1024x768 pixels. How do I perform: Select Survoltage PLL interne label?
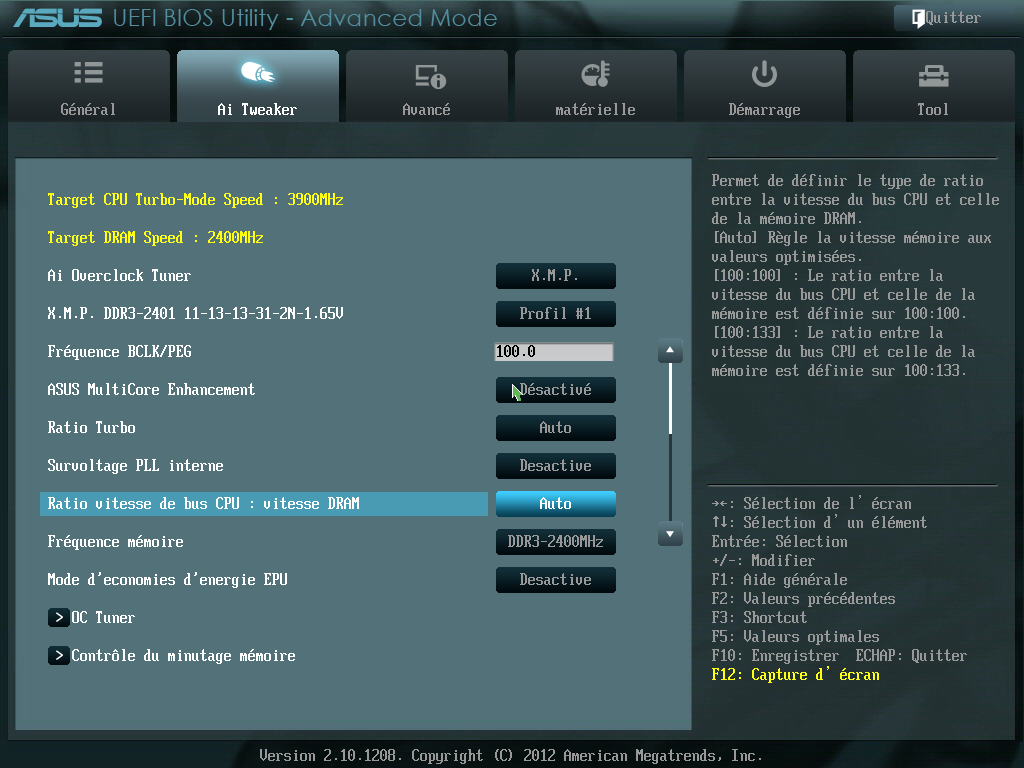click(x=135, y=466)
